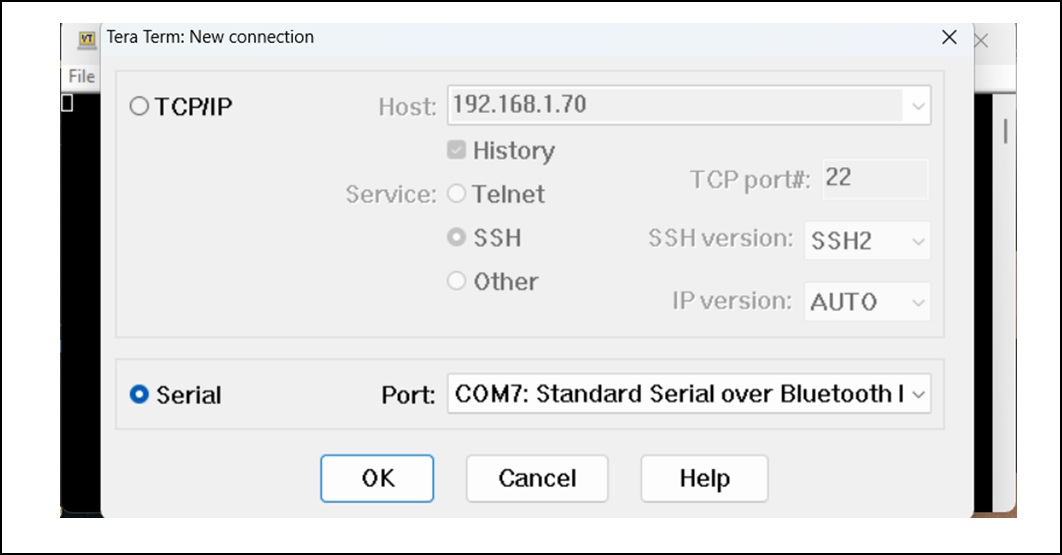Select the SSH service radio button

point(457,238)
